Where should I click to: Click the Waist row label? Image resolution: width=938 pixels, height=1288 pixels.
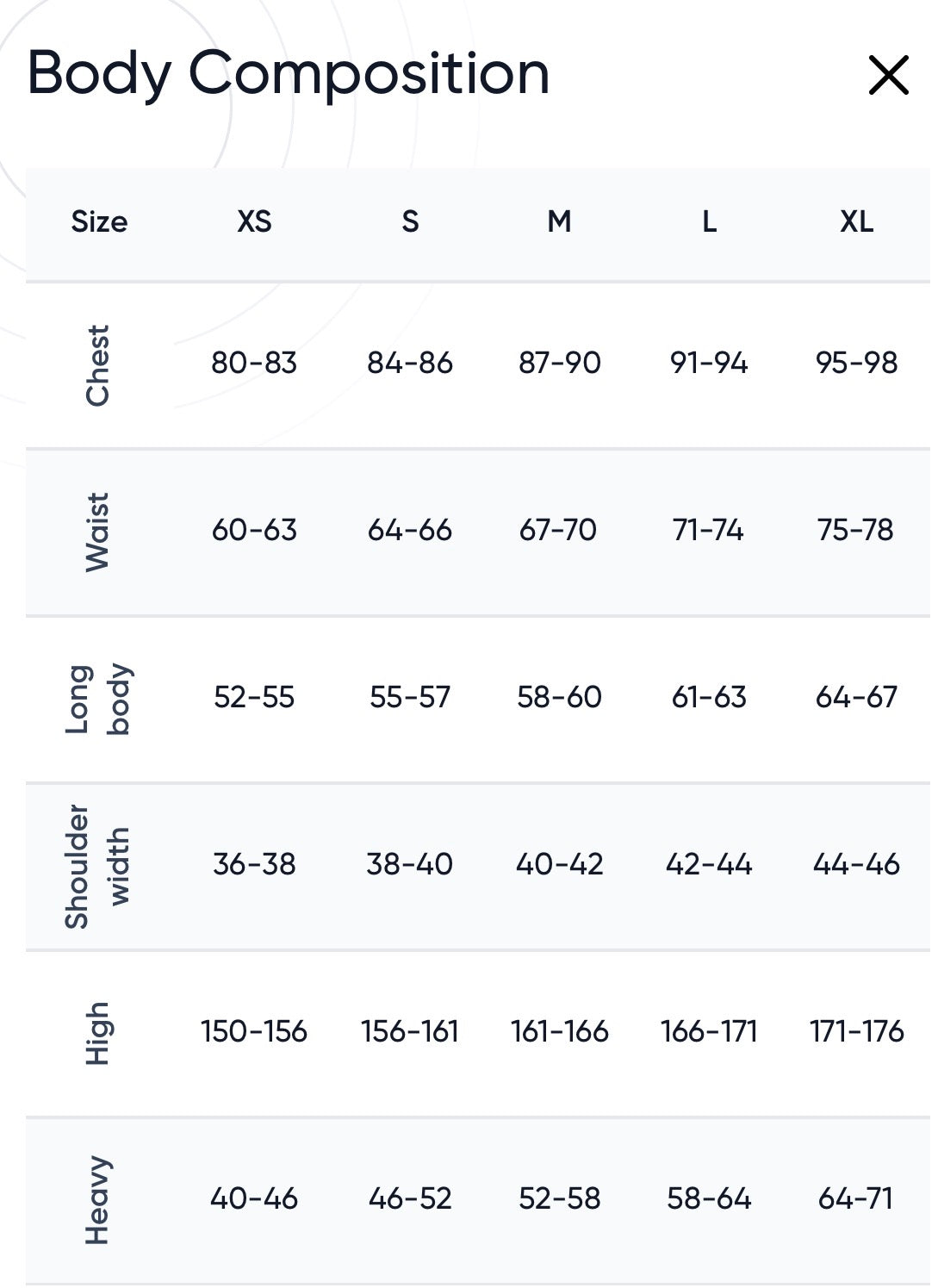(x=98, y=532)
